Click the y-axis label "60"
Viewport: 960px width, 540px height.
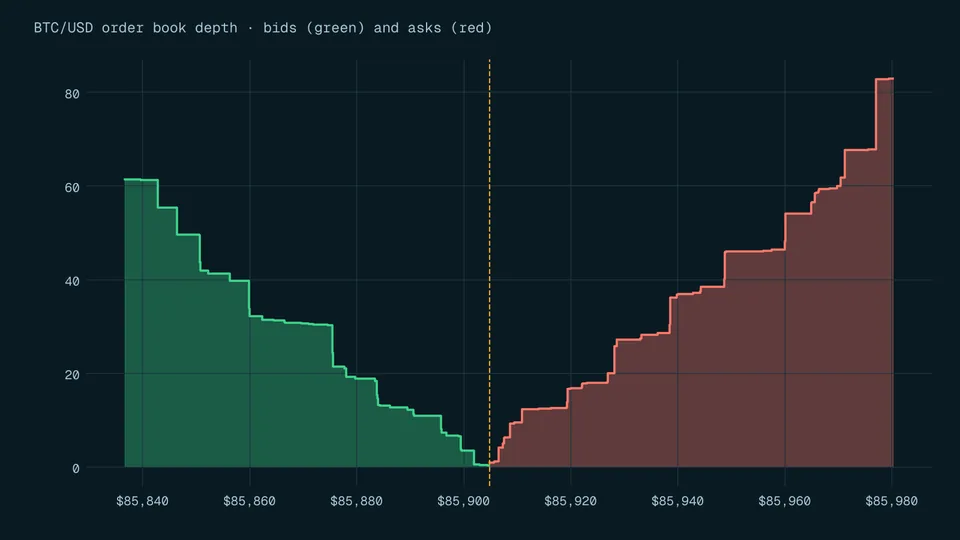click(x=72, y=187)
